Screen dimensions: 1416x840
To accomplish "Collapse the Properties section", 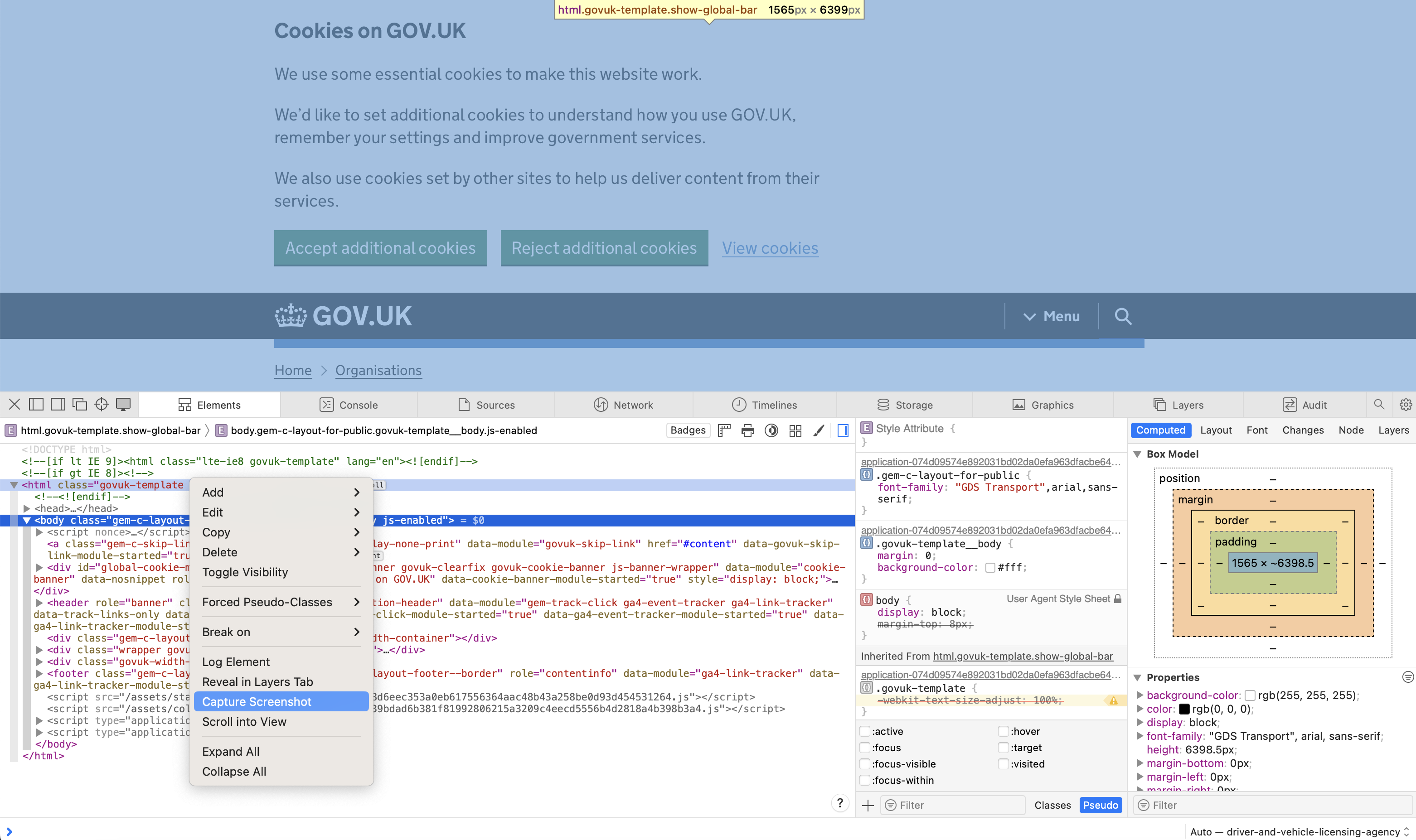I will pos(1137,677).
